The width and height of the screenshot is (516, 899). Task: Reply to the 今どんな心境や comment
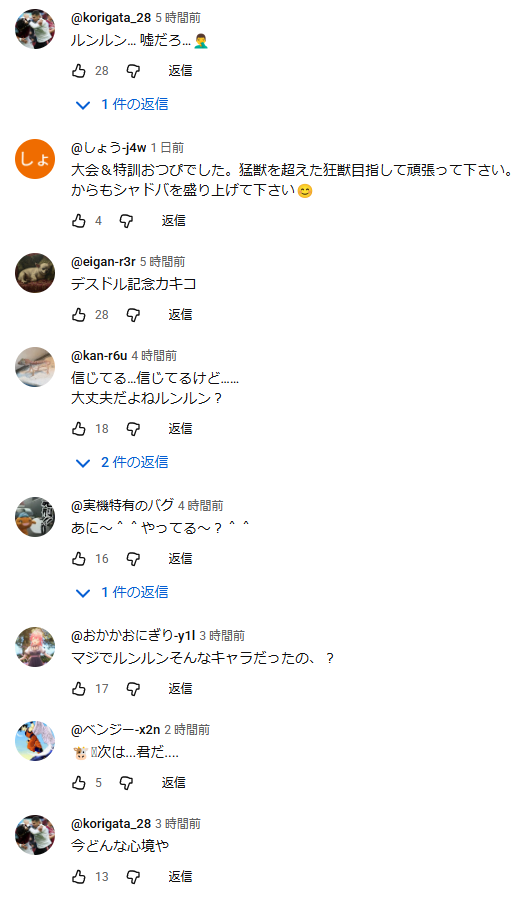[180, 877]
